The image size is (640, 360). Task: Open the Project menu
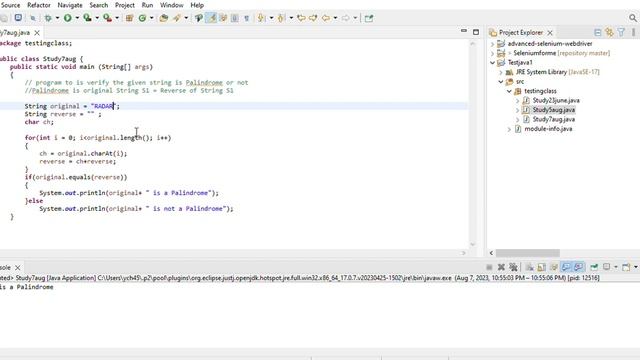(124, 5)
